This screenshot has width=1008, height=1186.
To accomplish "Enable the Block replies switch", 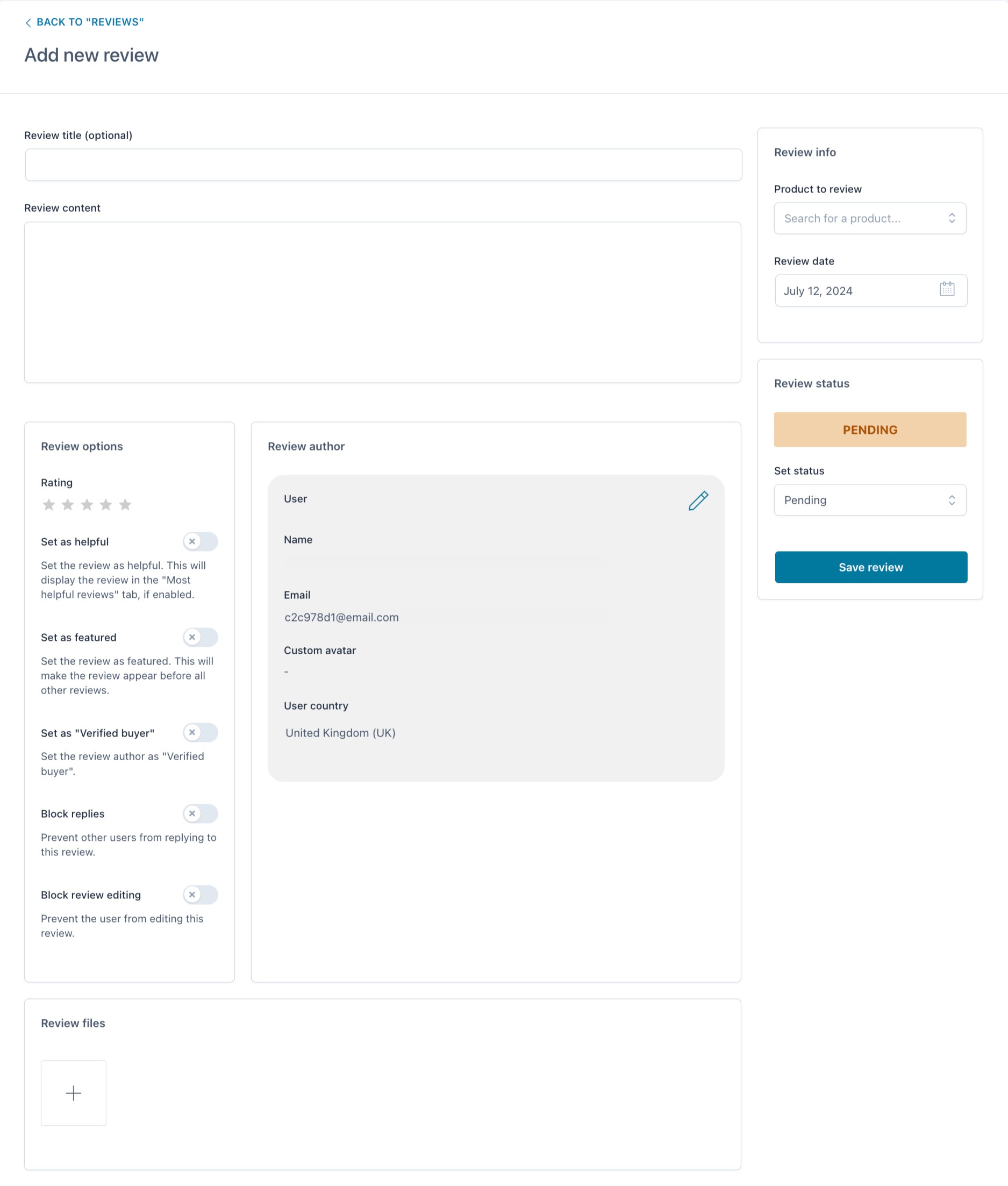I will (x=200, y=813).
